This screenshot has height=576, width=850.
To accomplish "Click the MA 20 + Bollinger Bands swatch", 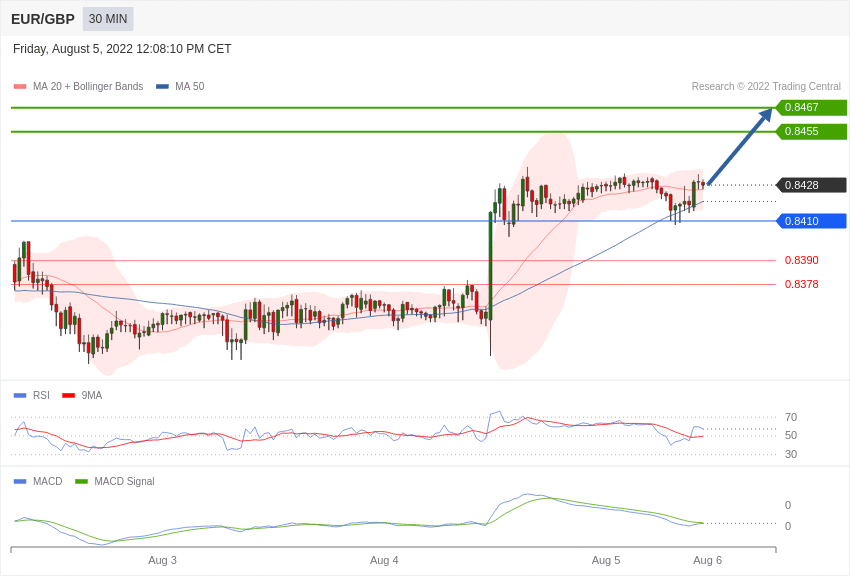I will tap(20, 86).
